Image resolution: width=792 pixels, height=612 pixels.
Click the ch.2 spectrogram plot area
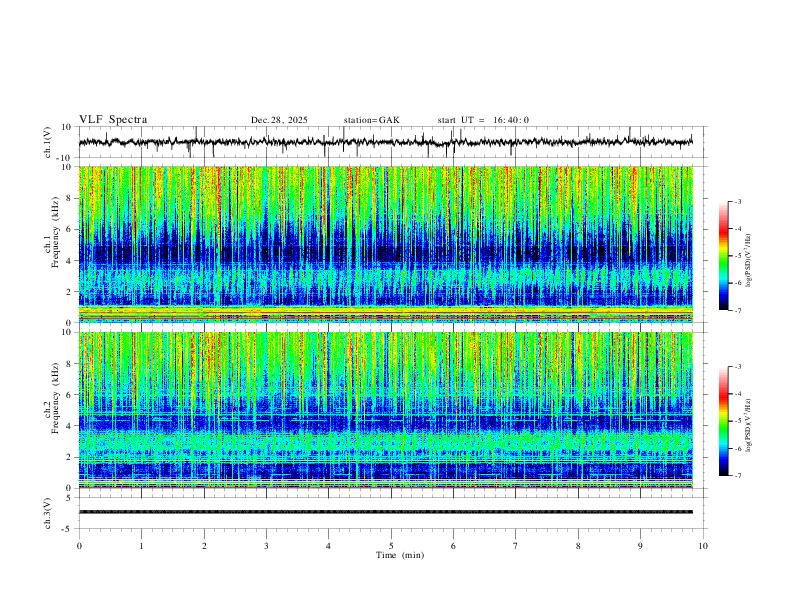tap(386, 410)
